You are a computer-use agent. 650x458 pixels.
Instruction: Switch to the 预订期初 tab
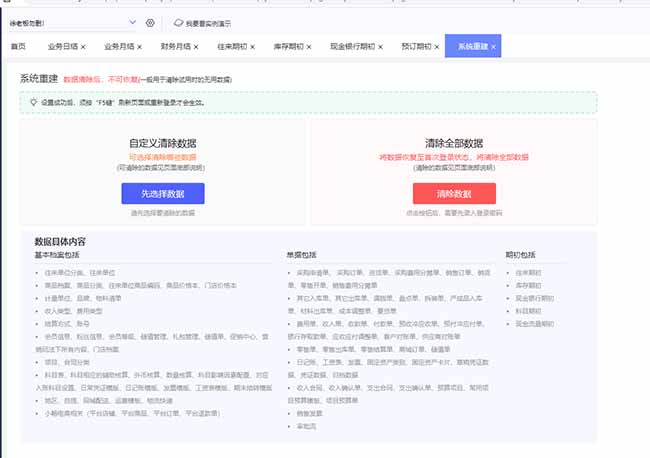[x=416, y=46]
